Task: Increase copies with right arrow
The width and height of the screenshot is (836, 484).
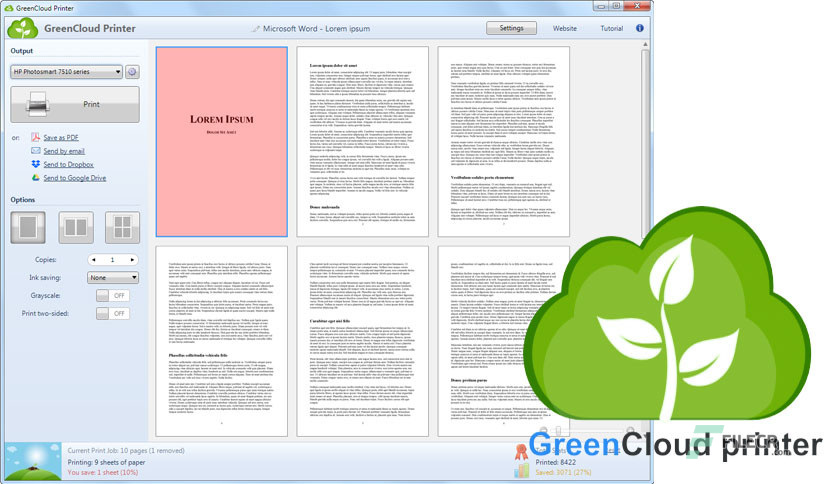Action: point(132,260)
